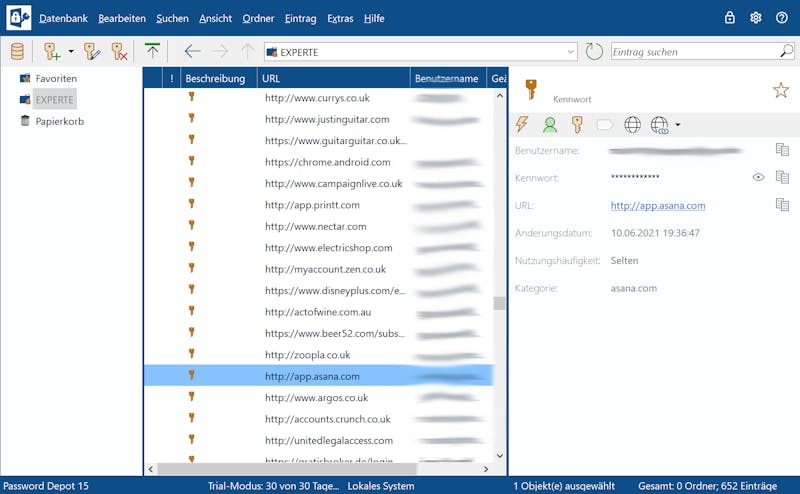Screen dimensions: 800x494
Task: Navigate back with the left arrow
Action: click(192, 51)
